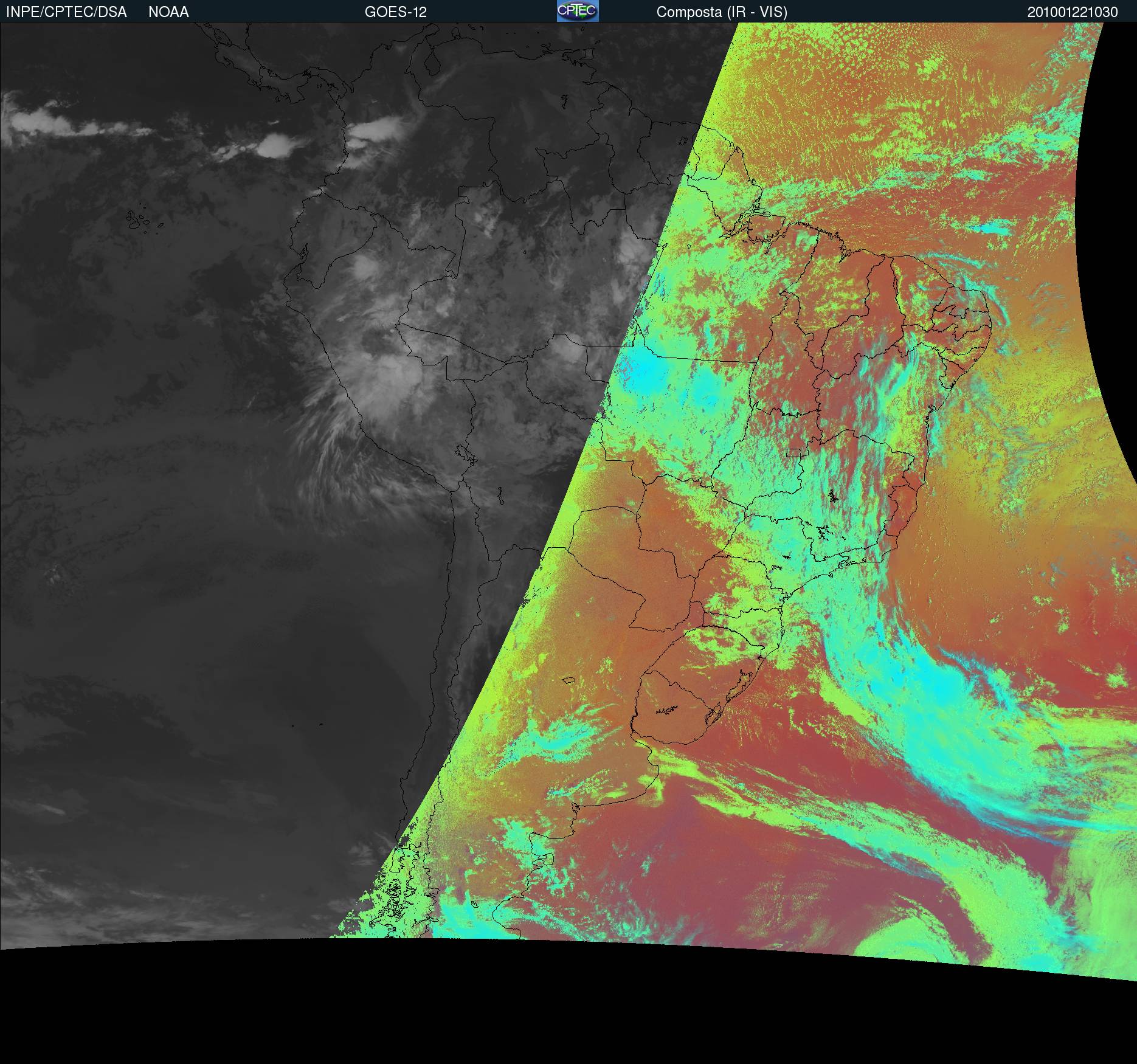Select the INPE/CPTEC/DSA header text

pyautogui.click(x=66, y=12)
